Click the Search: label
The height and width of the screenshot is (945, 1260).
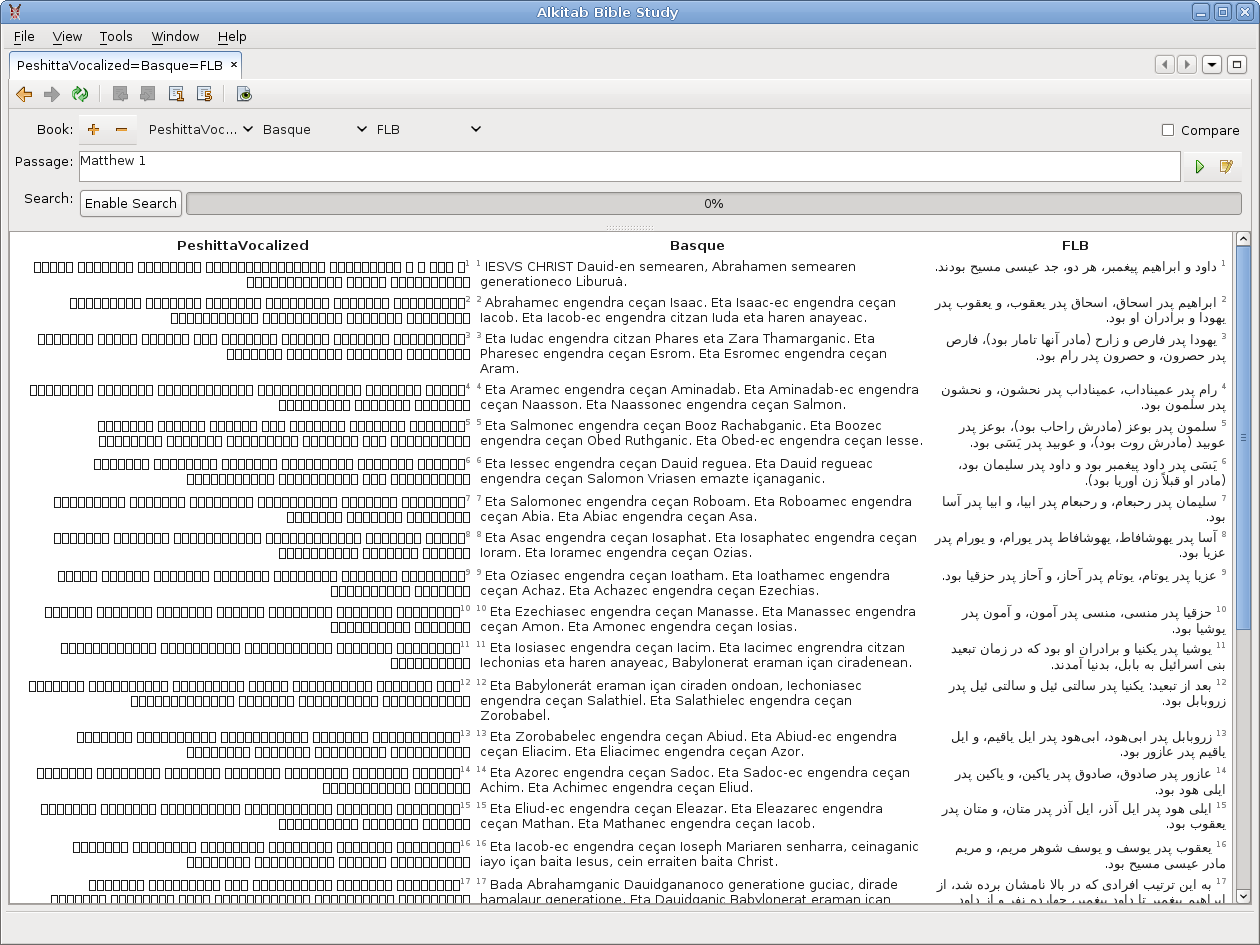tap(49, 198)
